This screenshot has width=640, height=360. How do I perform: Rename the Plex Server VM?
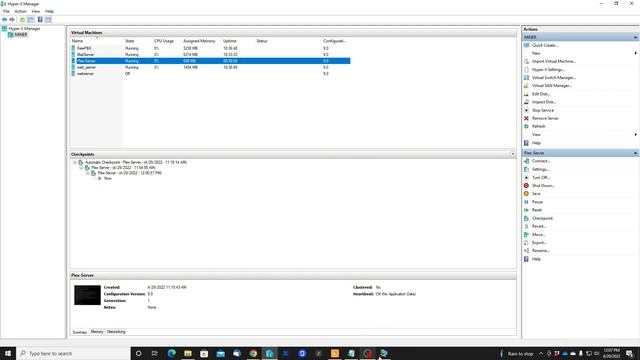coord(540,251)
